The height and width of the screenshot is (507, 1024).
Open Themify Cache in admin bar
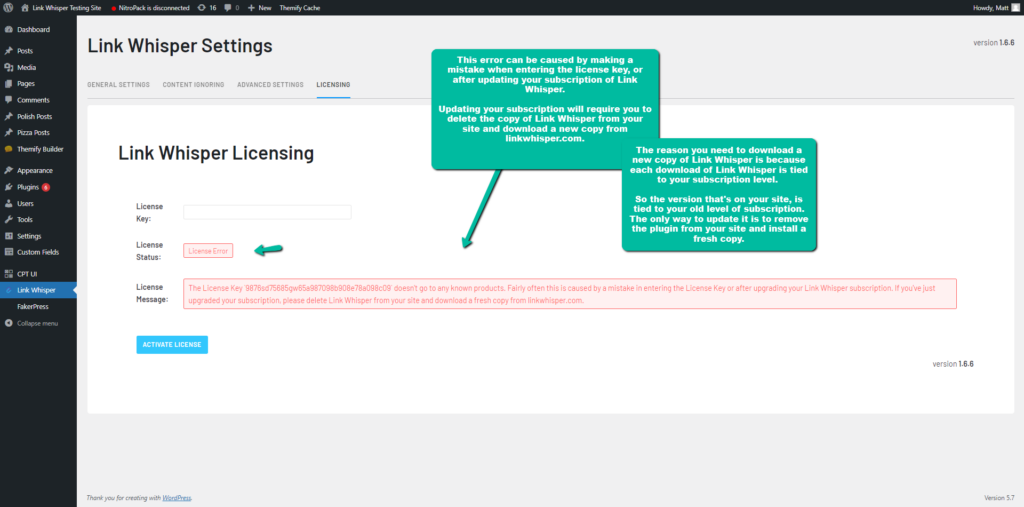300,8
